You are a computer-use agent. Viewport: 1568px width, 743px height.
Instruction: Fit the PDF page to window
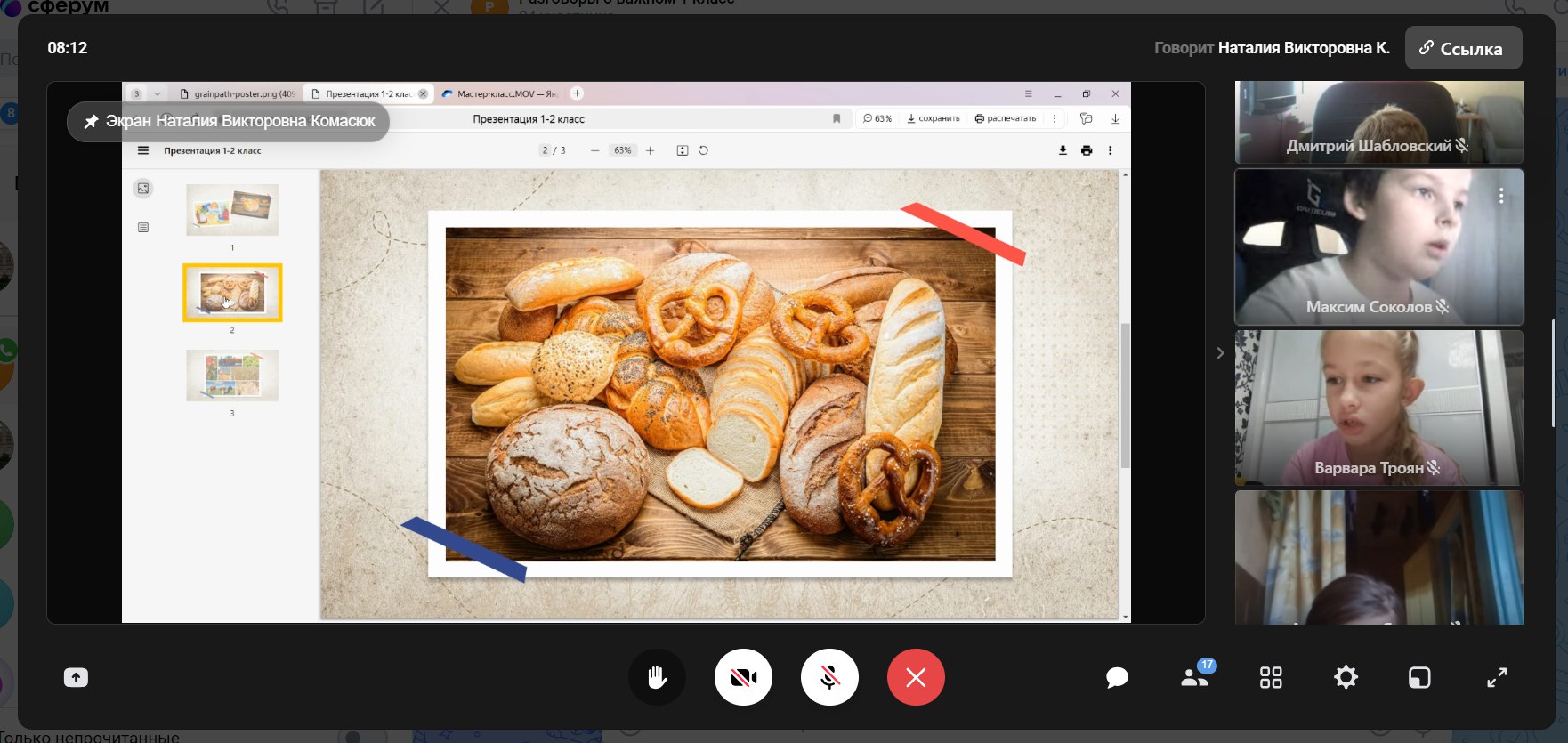tap(683, 150)
